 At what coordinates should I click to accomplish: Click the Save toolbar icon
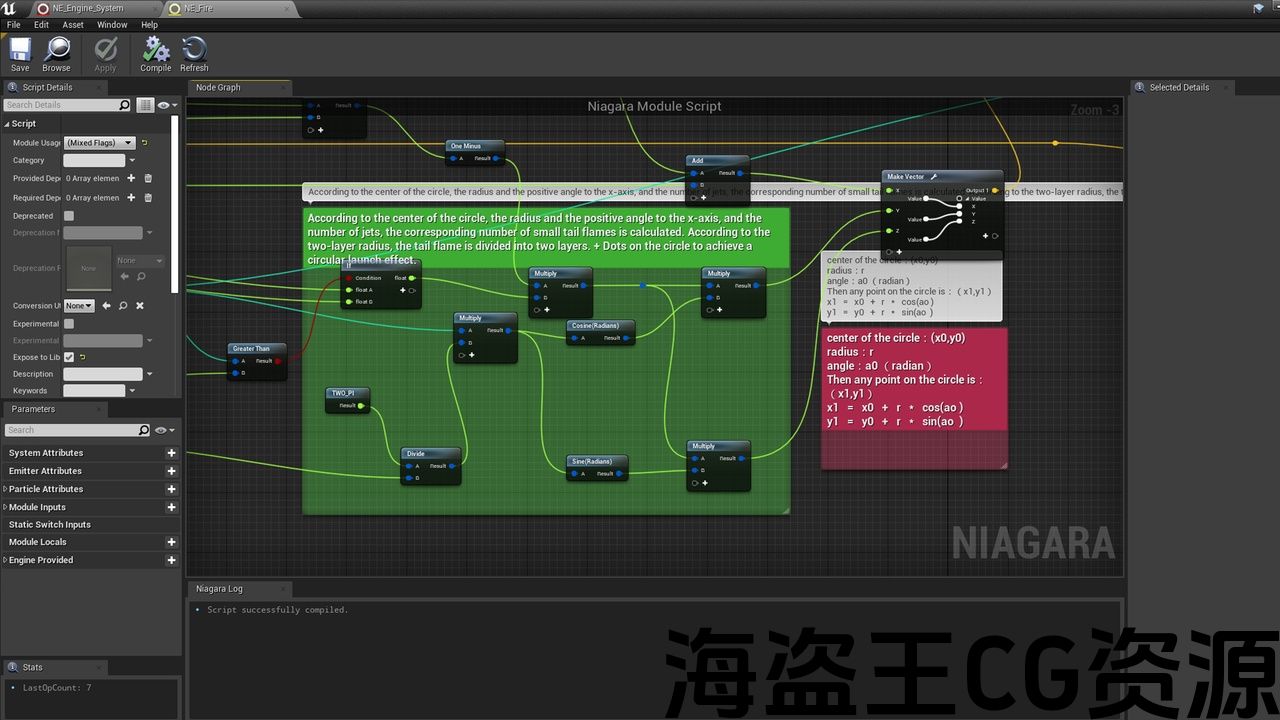20,54
